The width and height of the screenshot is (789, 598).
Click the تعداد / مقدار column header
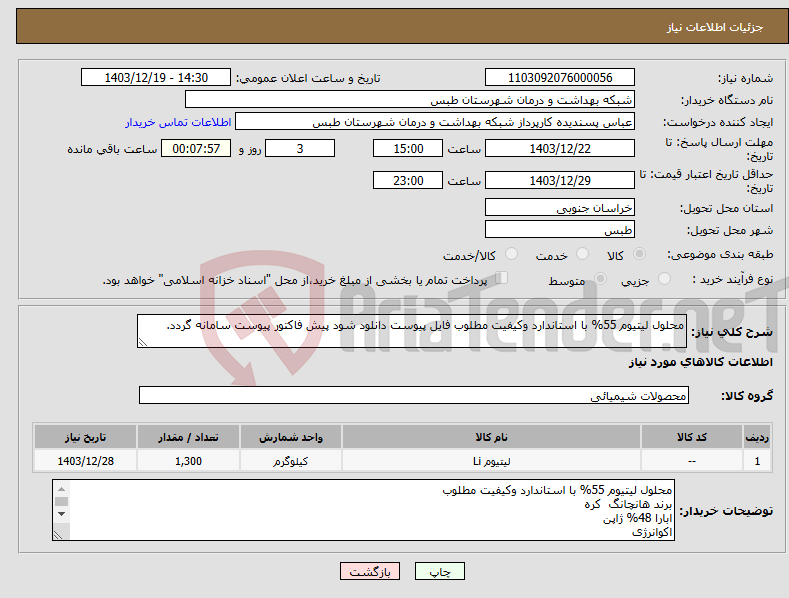tap(188, 437)
